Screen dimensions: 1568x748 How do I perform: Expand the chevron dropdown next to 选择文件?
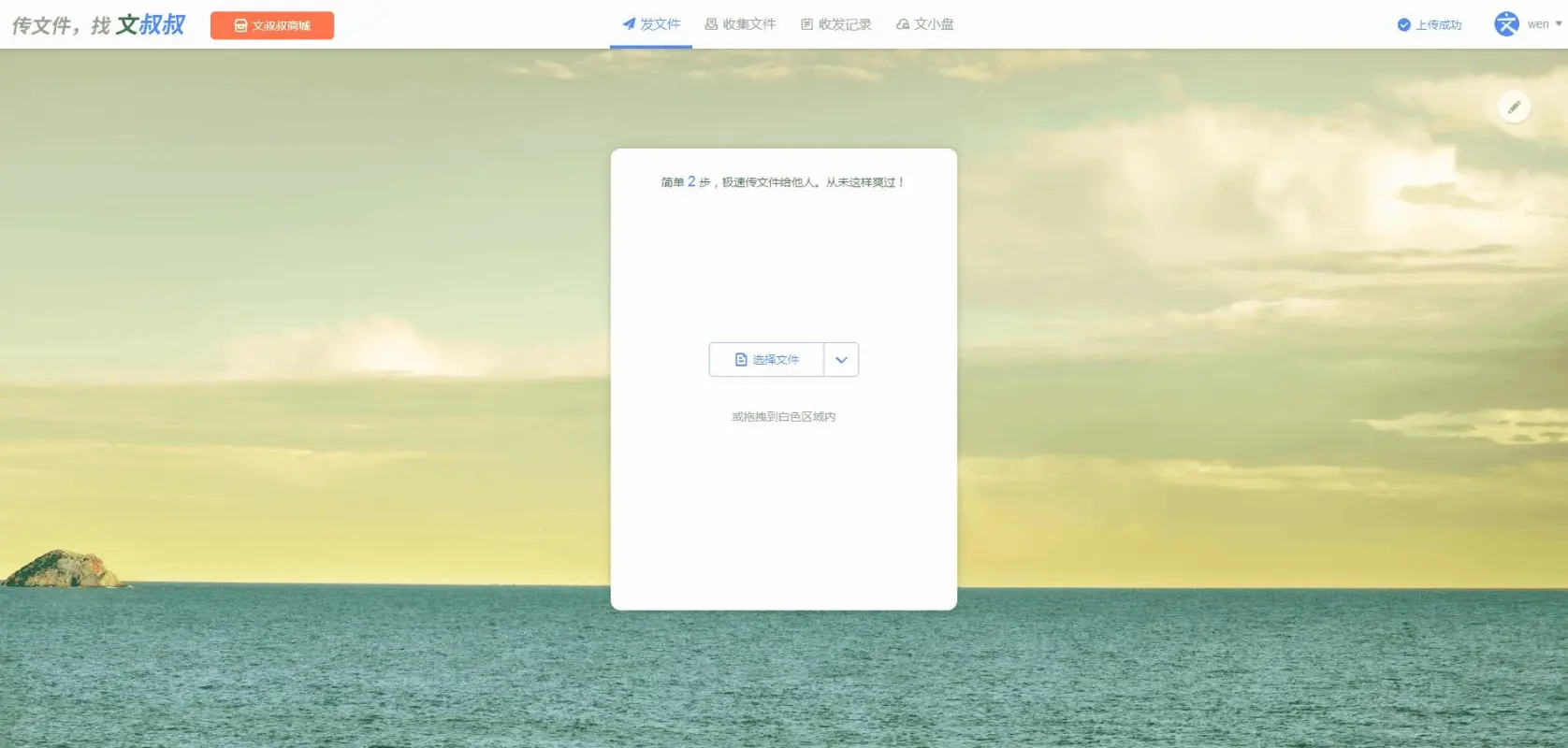click(x=841, y=360)
